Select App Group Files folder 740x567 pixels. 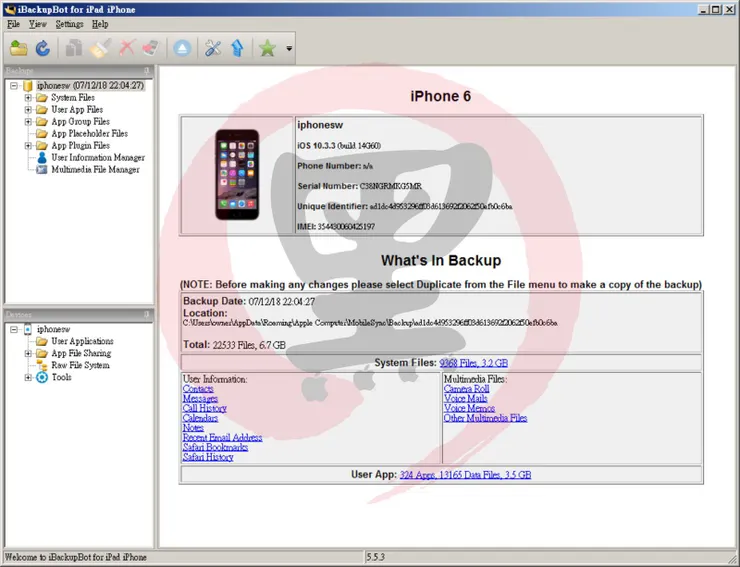pos(80,122)
